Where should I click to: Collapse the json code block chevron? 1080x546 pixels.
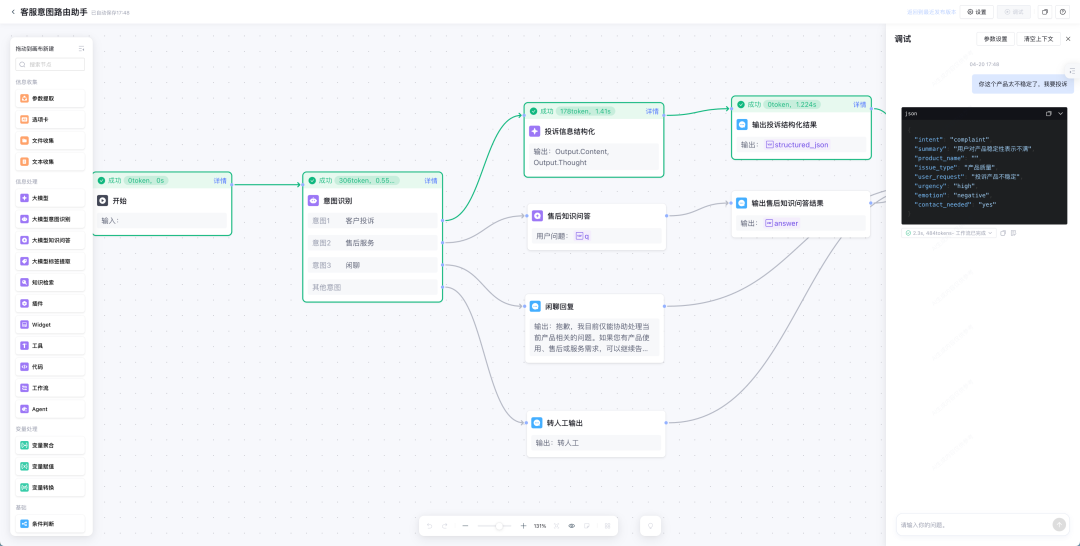point(1061,113)
